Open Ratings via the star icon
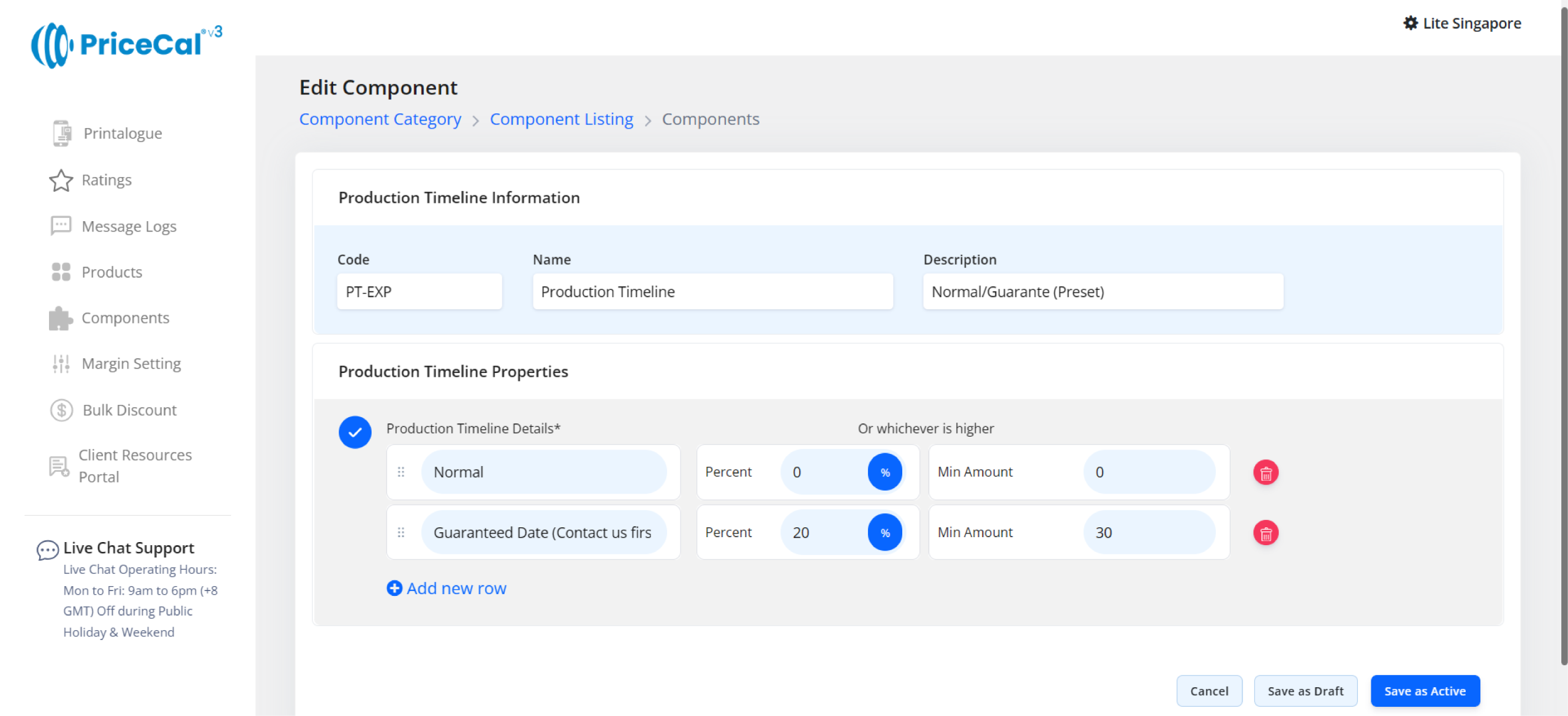Screen dimensions: 1568x716 click(x=61, y=180)
